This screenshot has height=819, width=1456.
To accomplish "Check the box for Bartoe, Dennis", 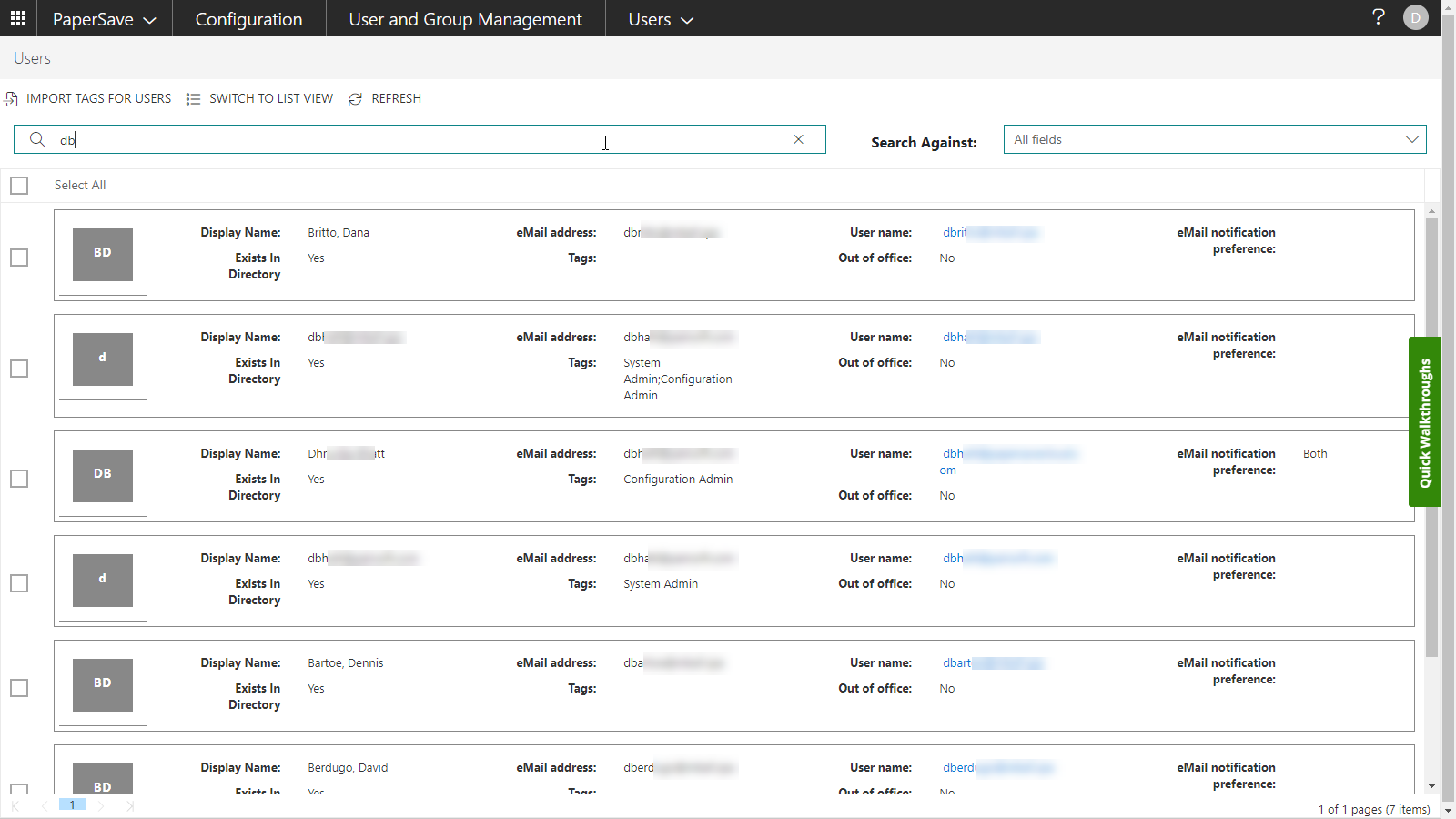I will click(x=19, y=688).
